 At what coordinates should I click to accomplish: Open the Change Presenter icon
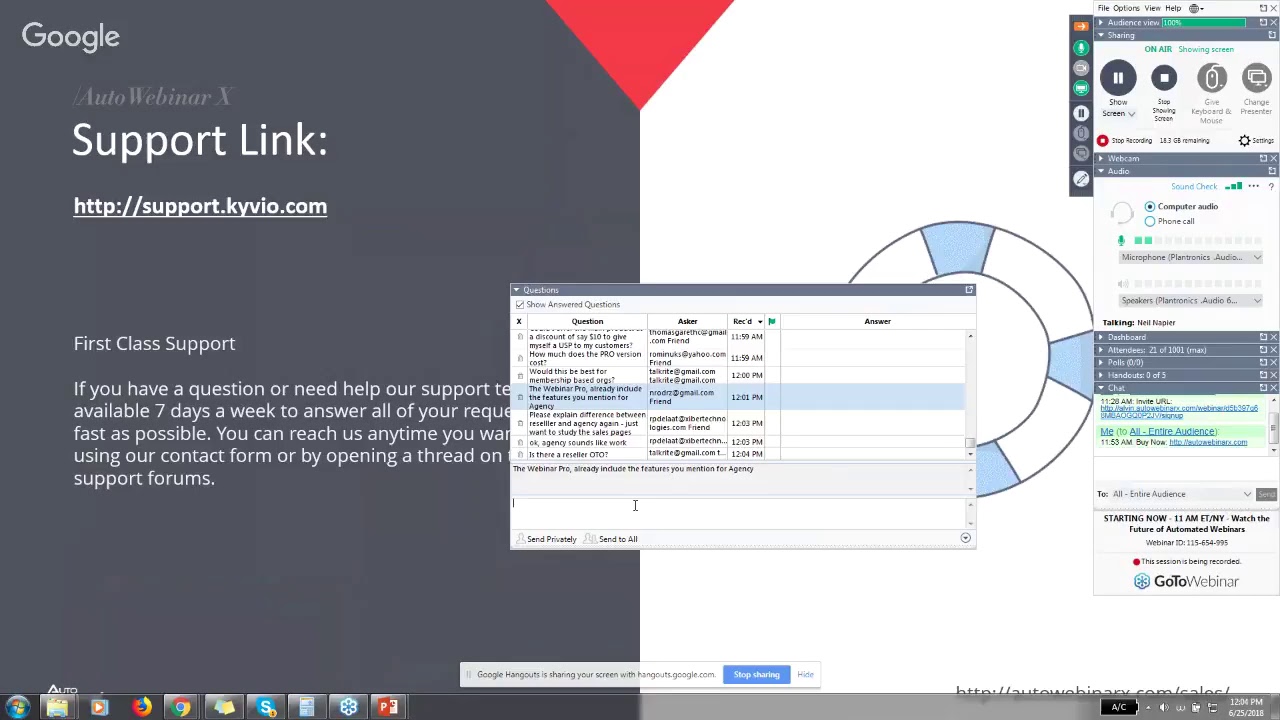1257,78
